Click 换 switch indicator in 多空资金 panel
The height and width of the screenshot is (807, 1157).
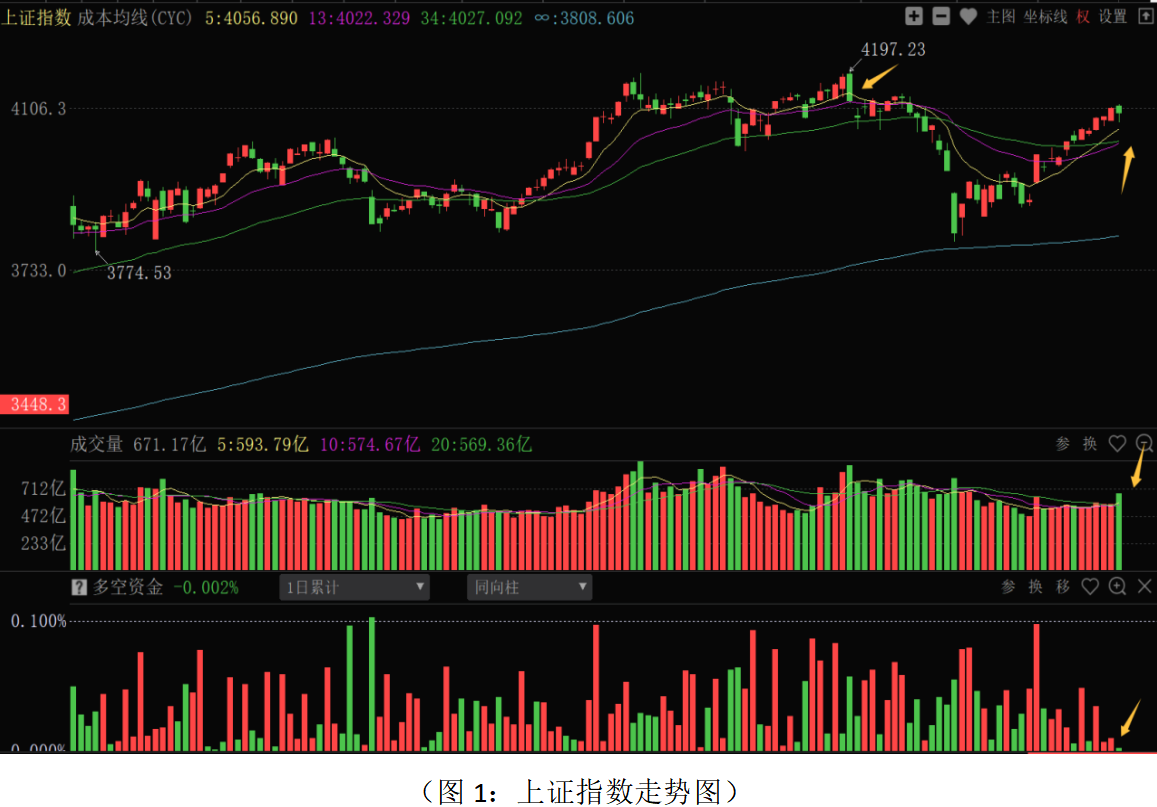[x=1036, y=587]
